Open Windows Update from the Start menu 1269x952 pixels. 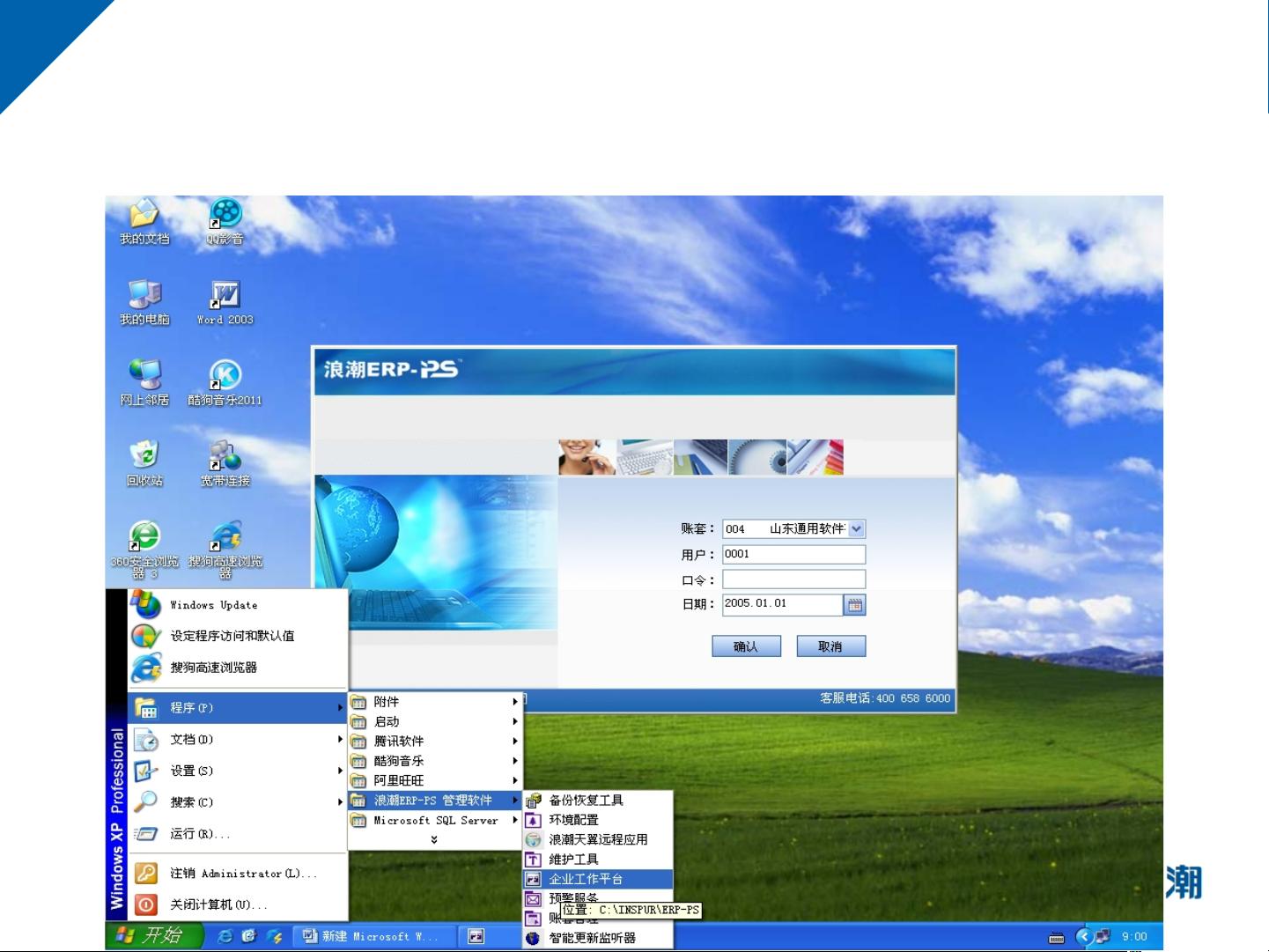click(x=238, y=605)
